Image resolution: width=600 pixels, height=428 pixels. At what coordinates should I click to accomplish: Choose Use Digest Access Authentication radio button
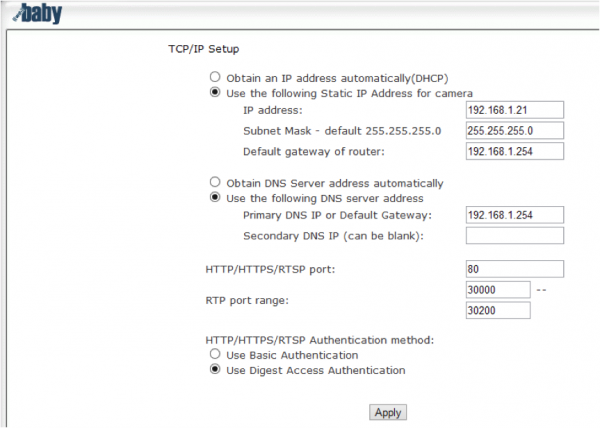pyautogui.click(x=215, y=369)
